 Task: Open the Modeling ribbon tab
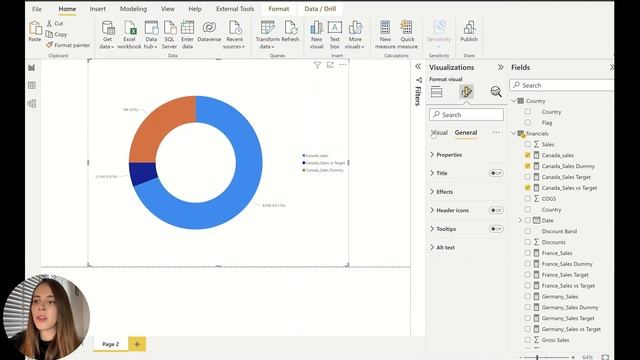point(133,9)
